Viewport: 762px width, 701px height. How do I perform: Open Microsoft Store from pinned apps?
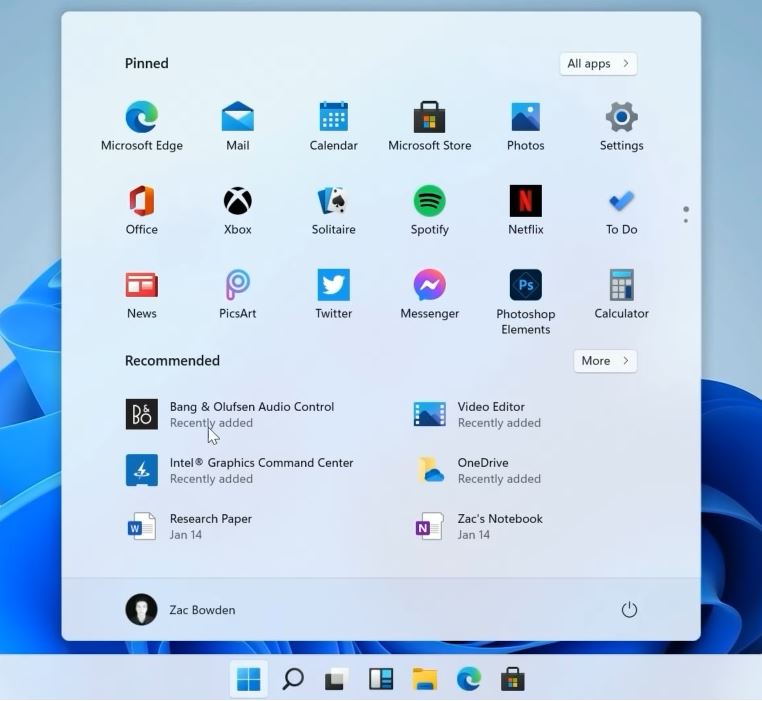coord(430,126)
